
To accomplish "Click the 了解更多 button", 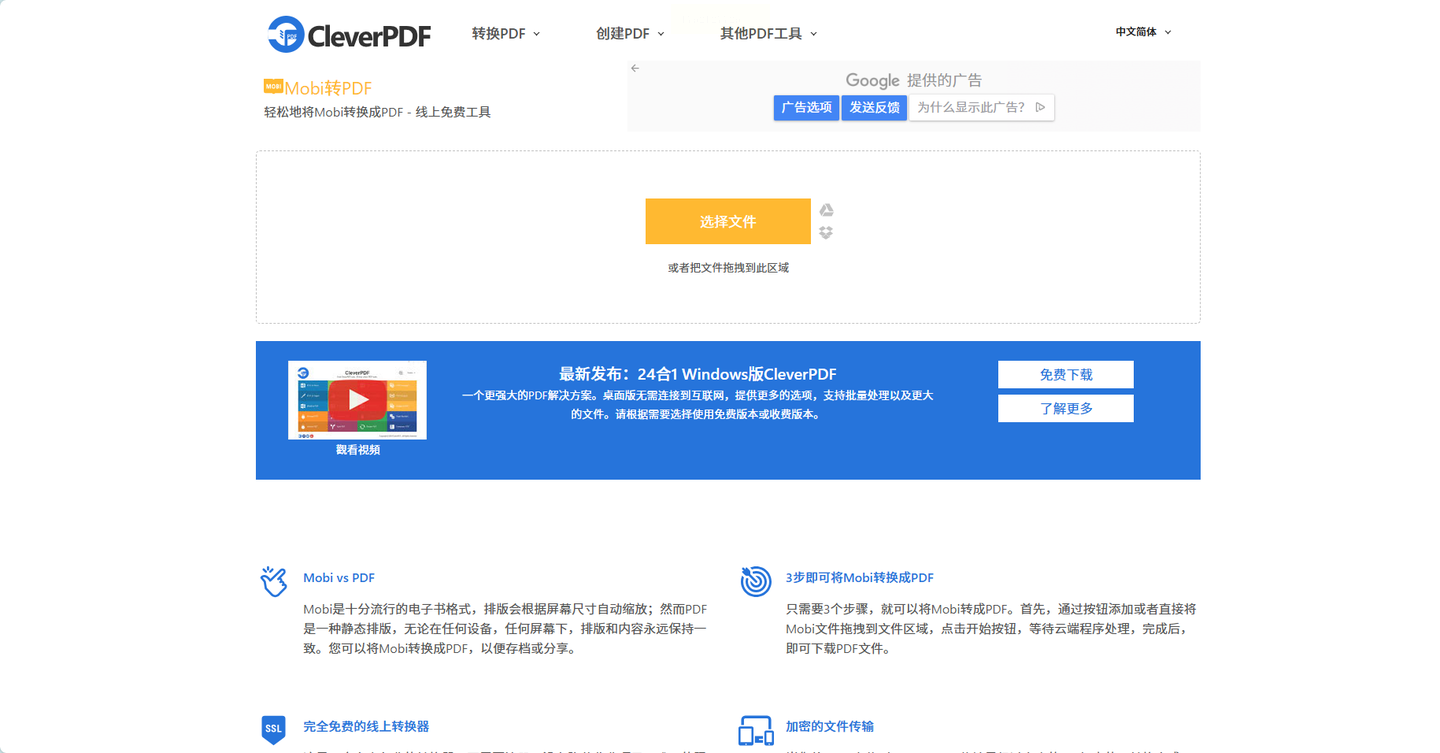I will pyautogui.click(x=1066, y=408).
